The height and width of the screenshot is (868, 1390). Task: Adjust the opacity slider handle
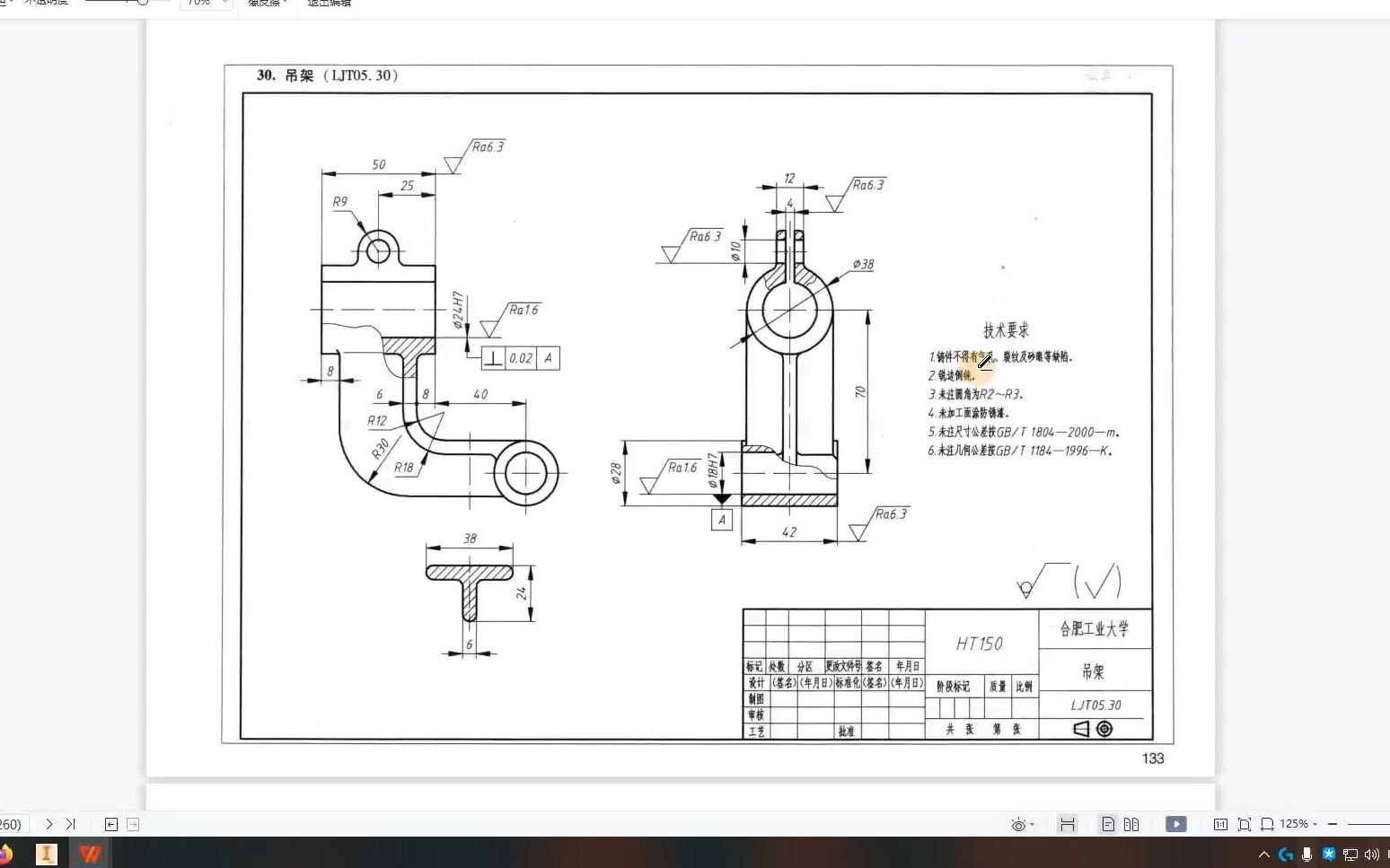tap(143, 3)
